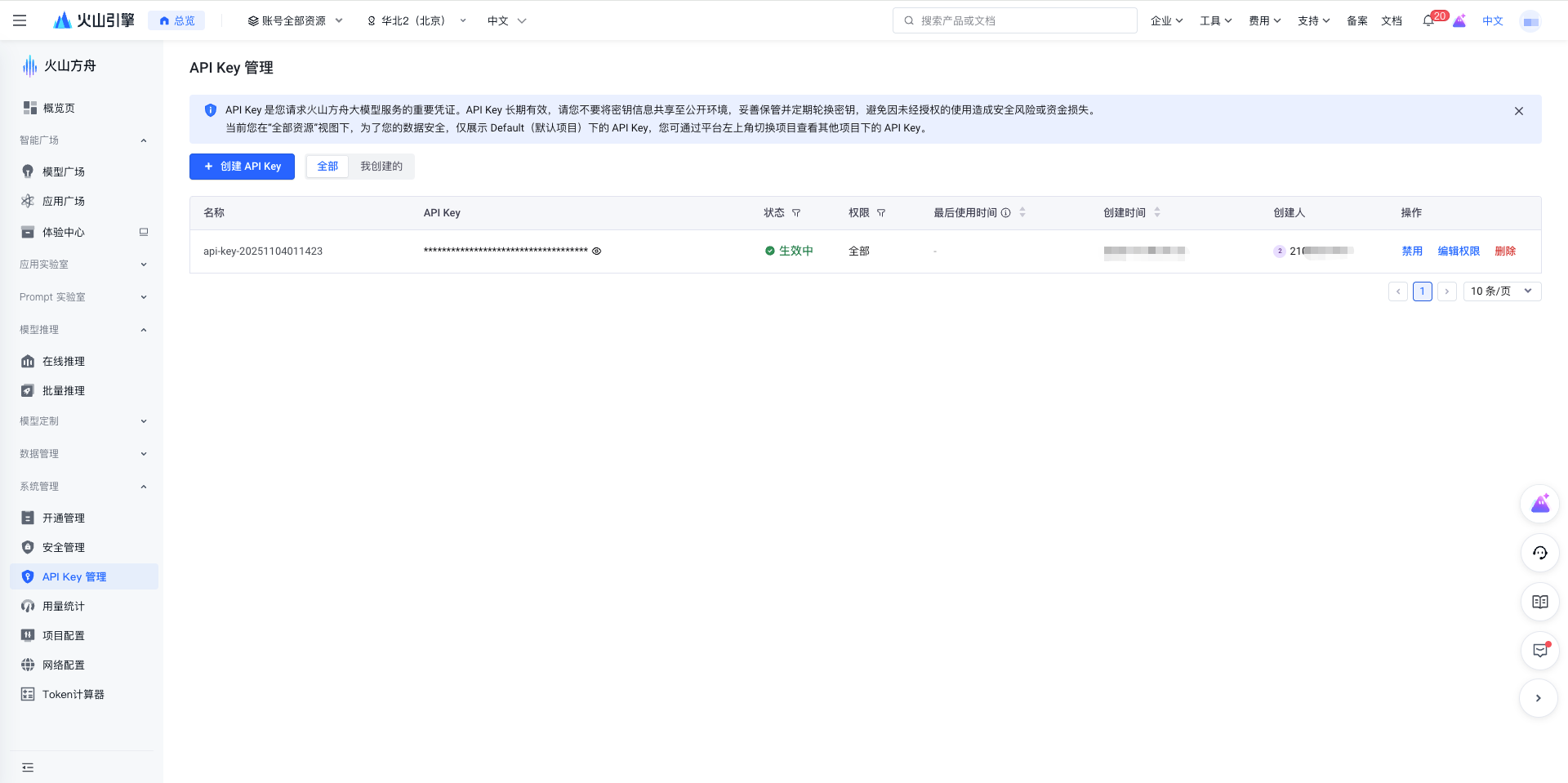Switch to the 我创建的 tab
This screenshot has width=1568, height=783.
pyautogui.click(x=381, y=166)
